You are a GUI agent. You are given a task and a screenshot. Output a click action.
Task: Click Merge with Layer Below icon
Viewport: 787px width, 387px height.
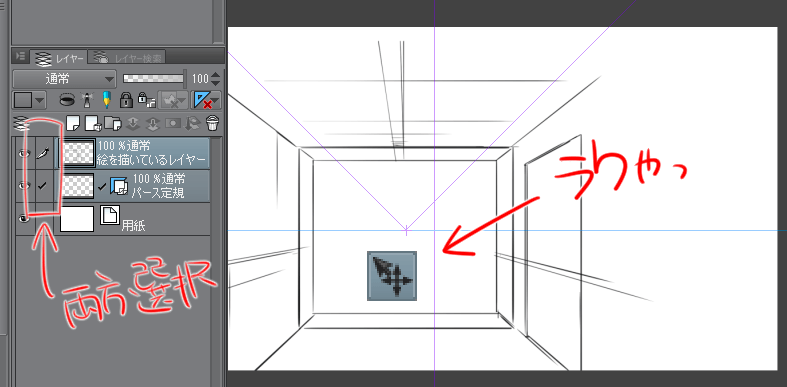coord(153,122)
